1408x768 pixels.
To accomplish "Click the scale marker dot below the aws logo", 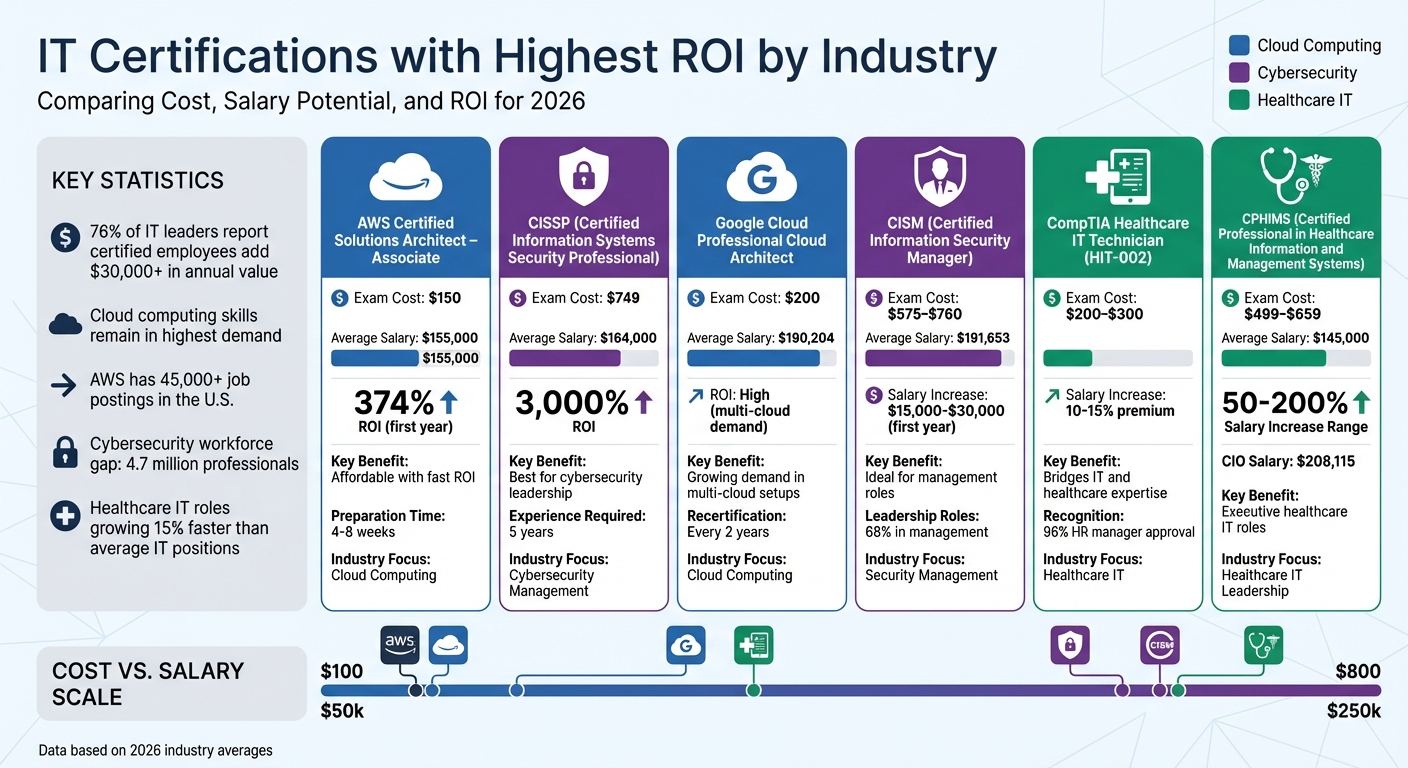I will click(x=415, y=690).
